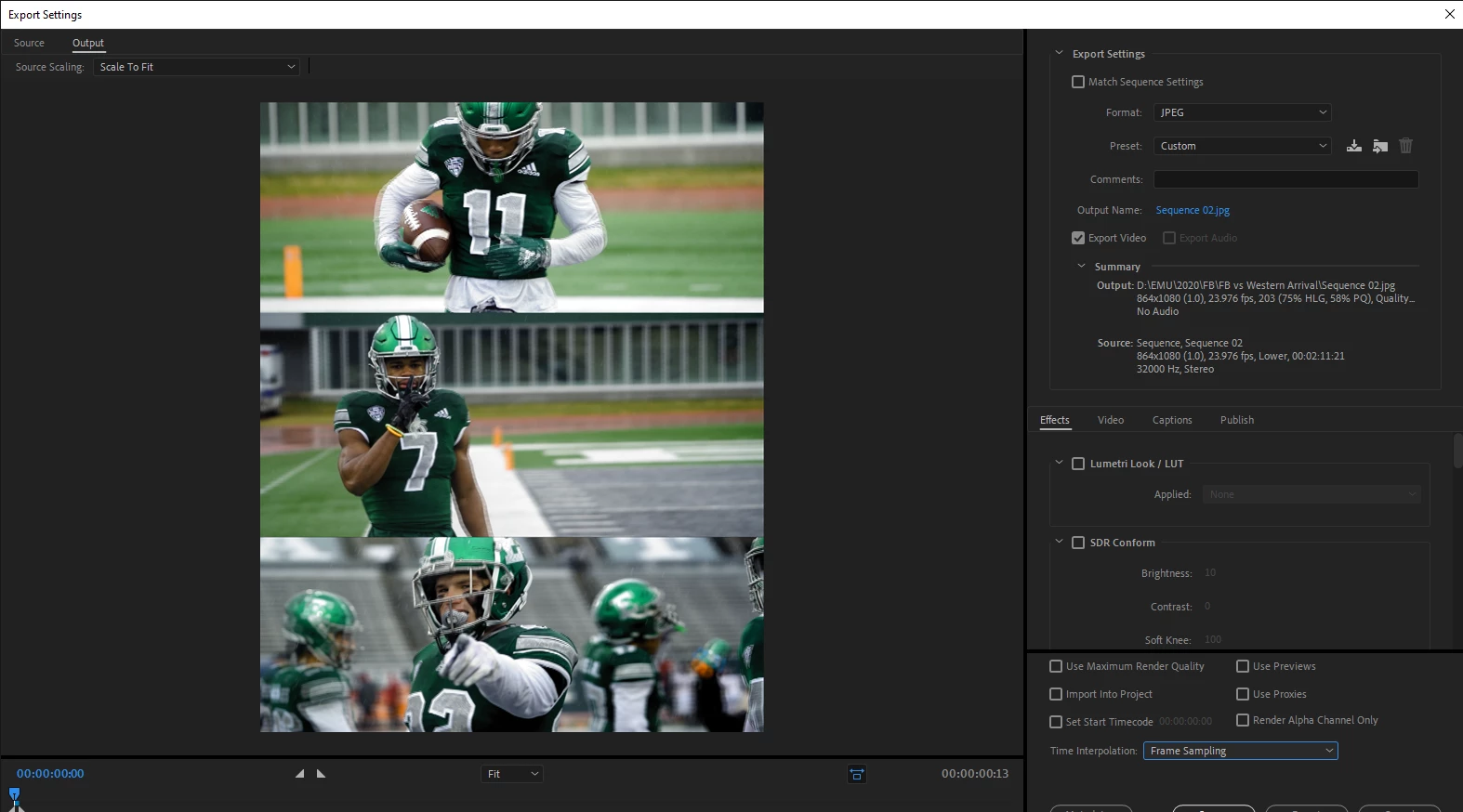
Task: Select the Output tab
Action: point(88,43)
